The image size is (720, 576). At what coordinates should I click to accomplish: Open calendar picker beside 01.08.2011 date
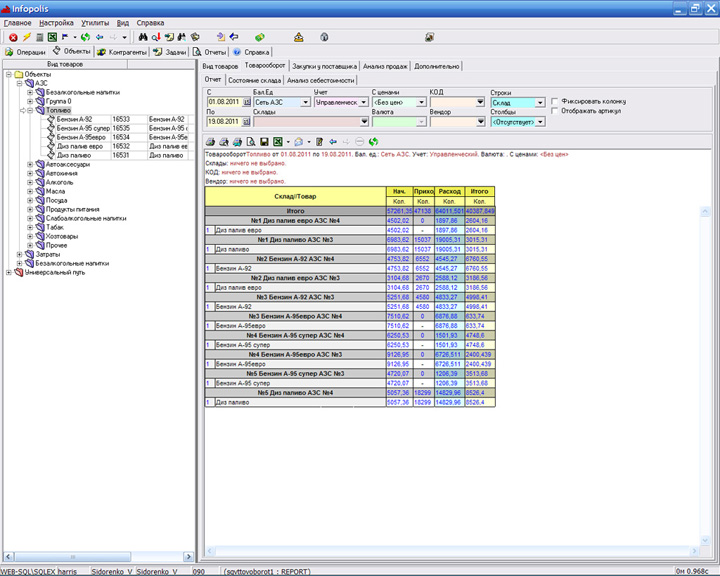(246, 102)
